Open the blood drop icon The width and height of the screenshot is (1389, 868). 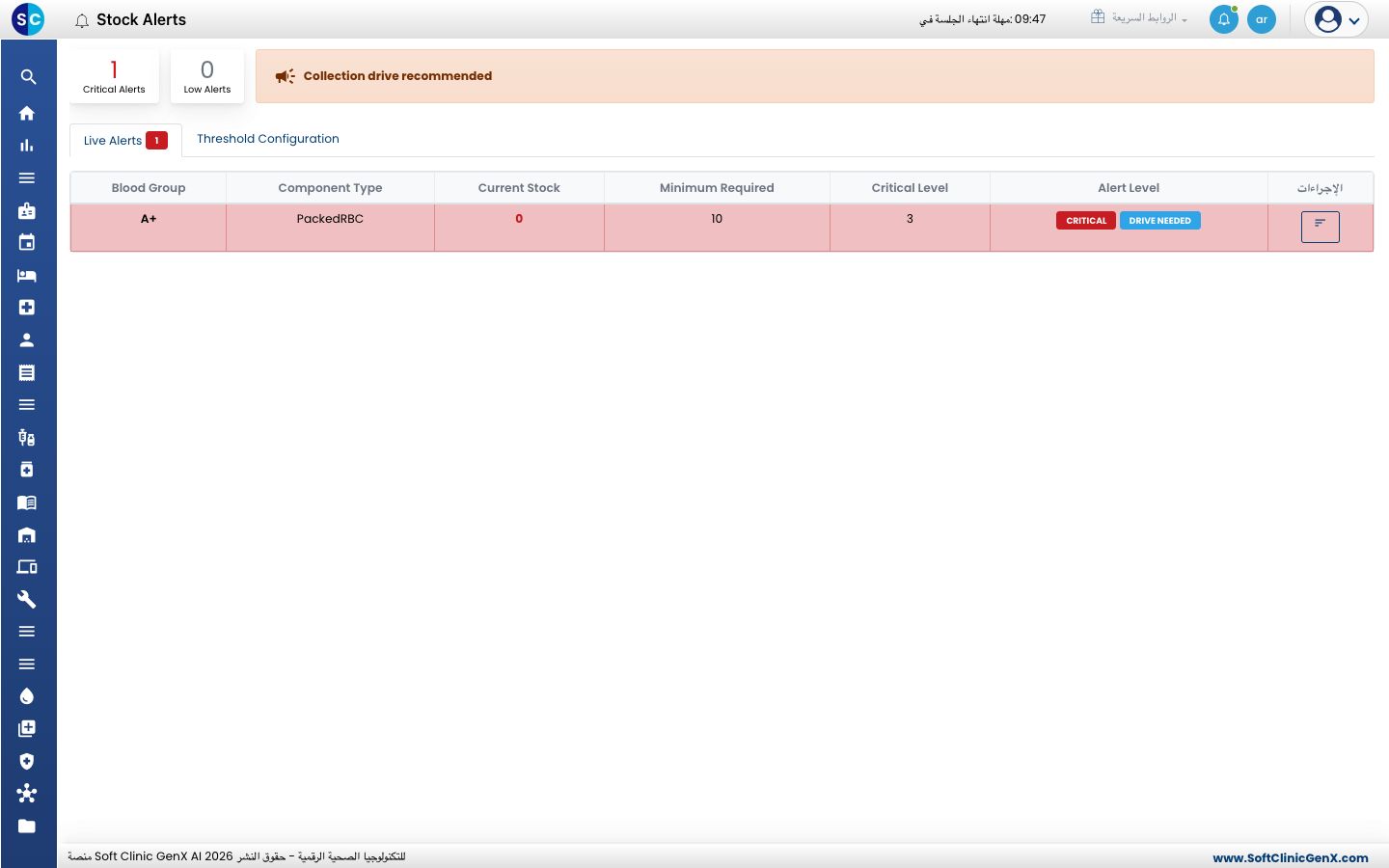pos(27,696)
